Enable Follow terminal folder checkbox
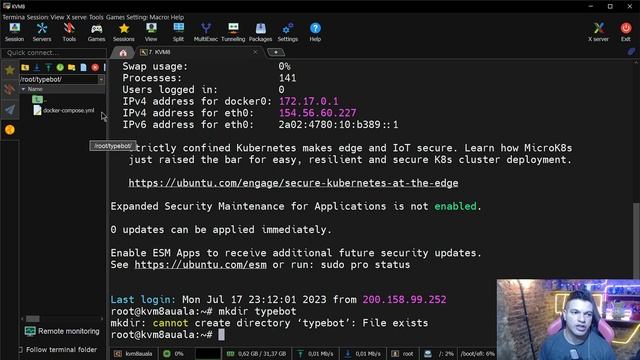This screenshot has width=640, height=360. tap(20, 349)
